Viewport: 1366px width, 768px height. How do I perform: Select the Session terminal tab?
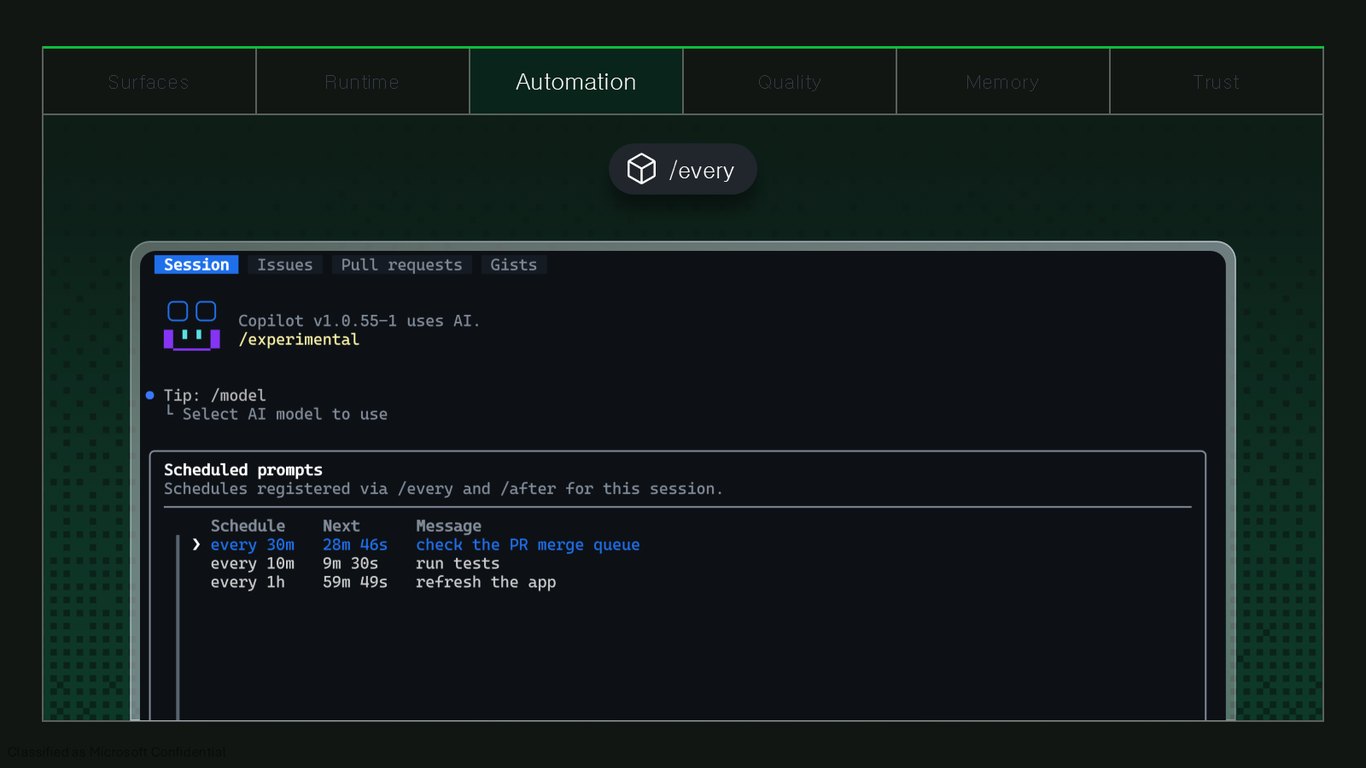[196, 265]
